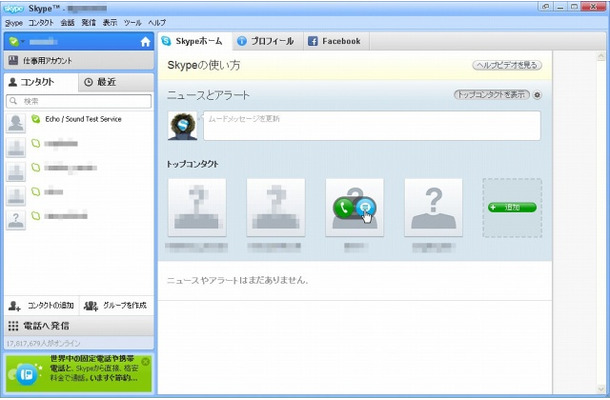Select the fourth top contact with question mark avatar

coord(433,207)
